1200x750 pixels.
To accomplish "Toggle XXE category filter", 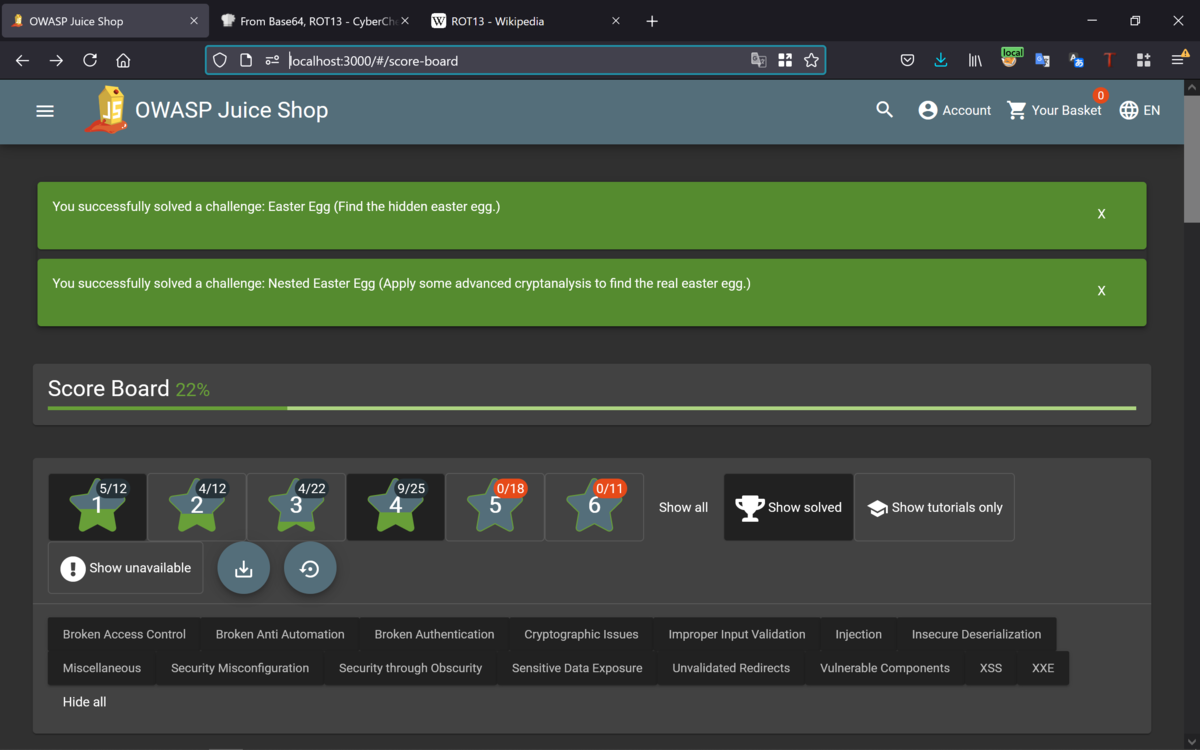I will (1043, 668).
